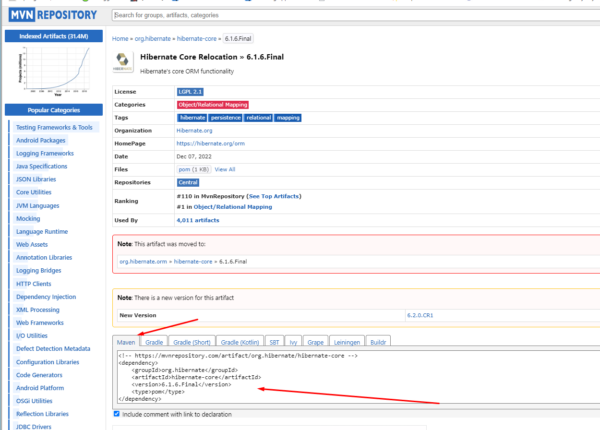This screenshot has width=600, height=430.
Task: Open the Buildr tab
Action: point(378,342)
